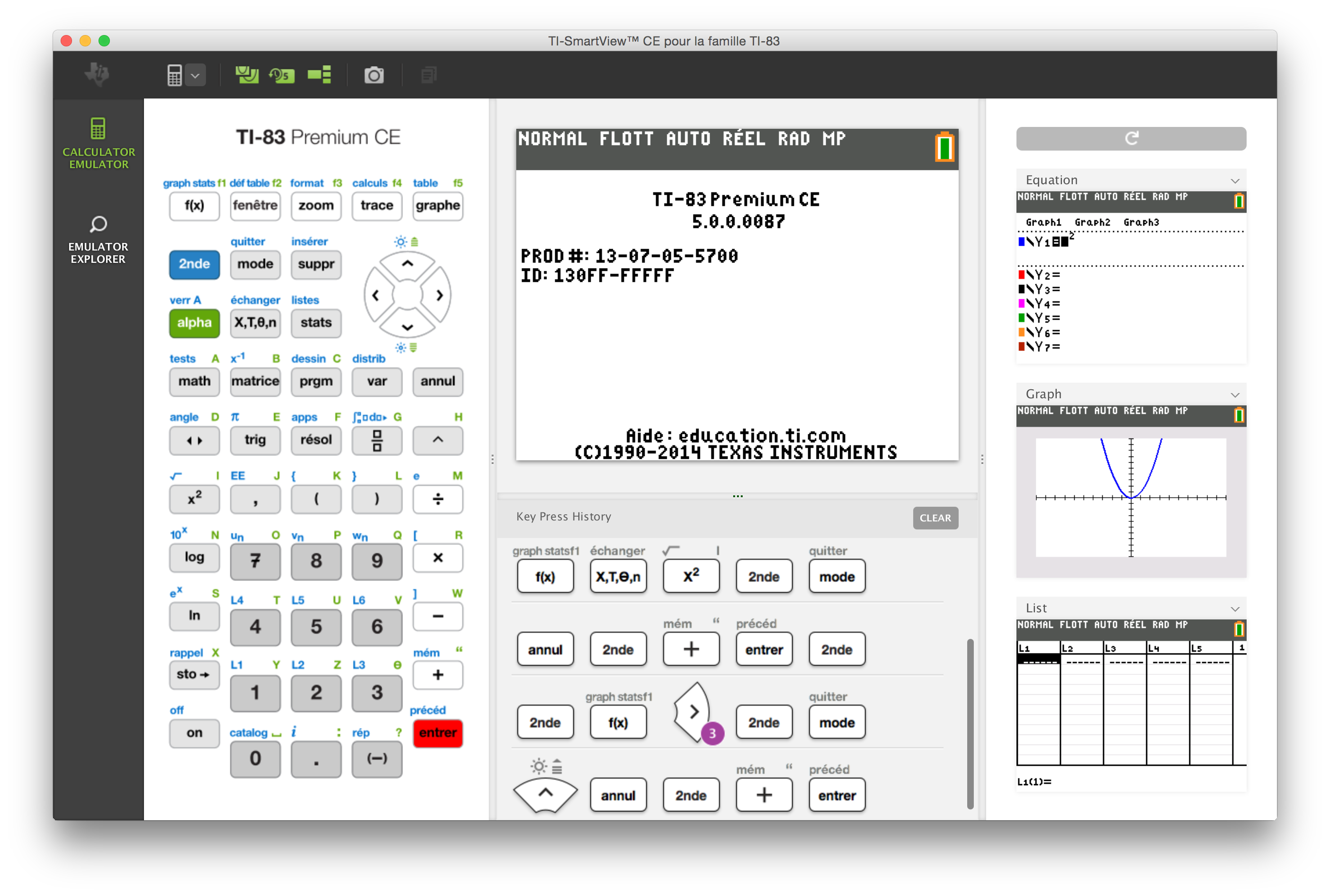Click the zoom calculator key
The width and height of the screenshot is (1330, 896).
[x=316, y=206]
